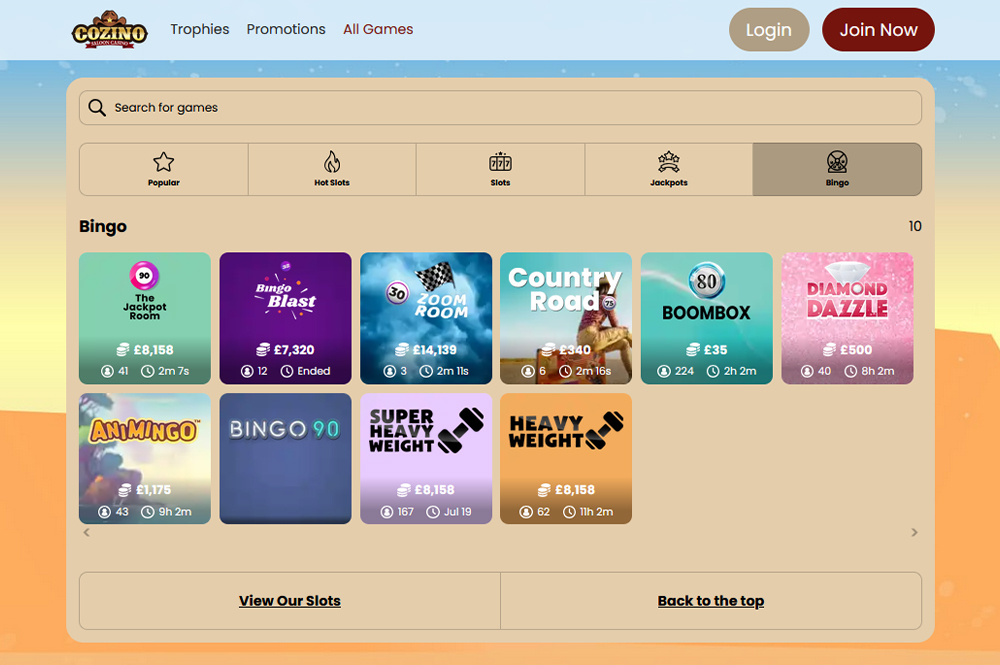This screenshot has height=665, width=1000.
Task: Open All Games in navigation
Action: 378,29
